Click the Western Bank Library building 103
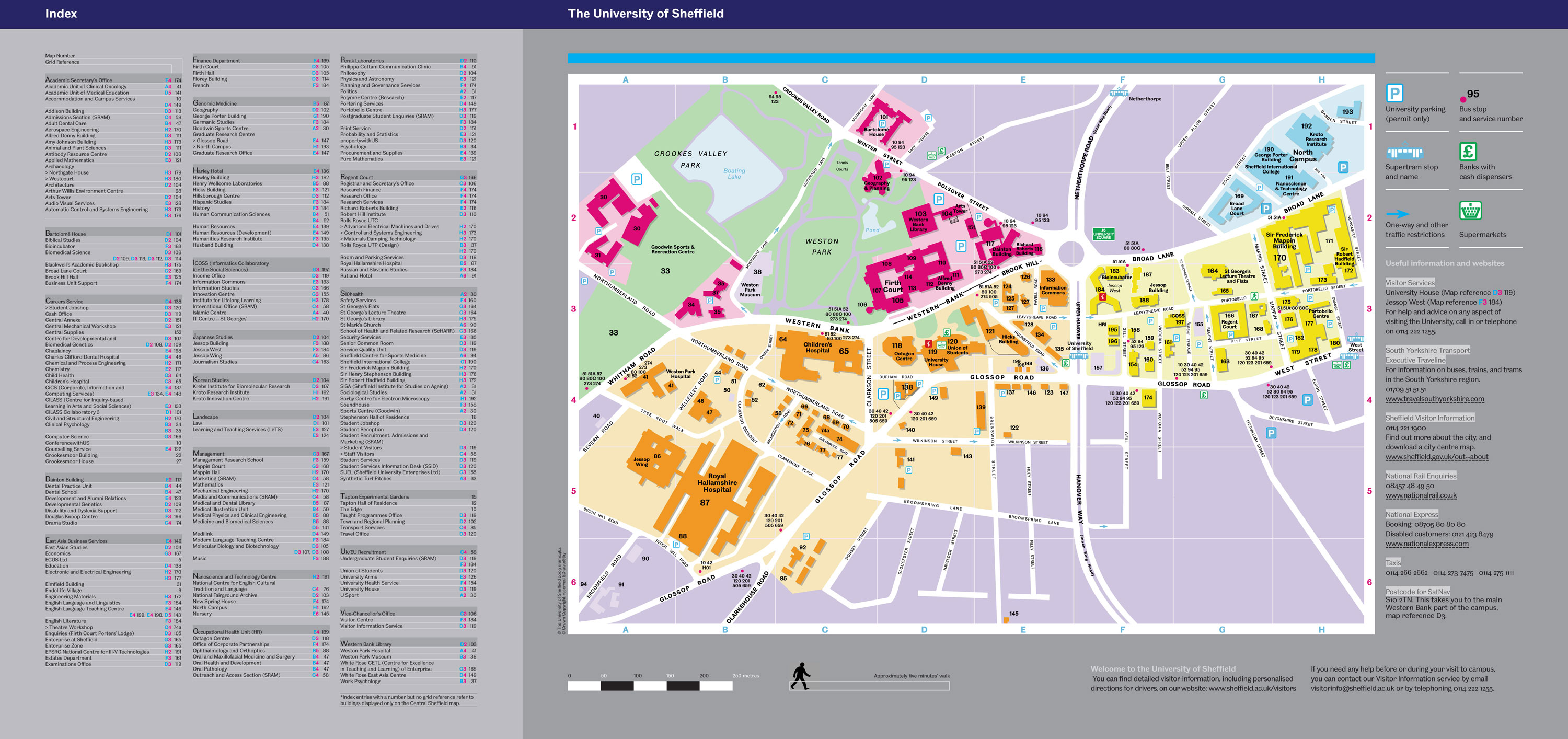Image resolution: width=1568 pixels, height=739 pixels. [x=919, y=222]
